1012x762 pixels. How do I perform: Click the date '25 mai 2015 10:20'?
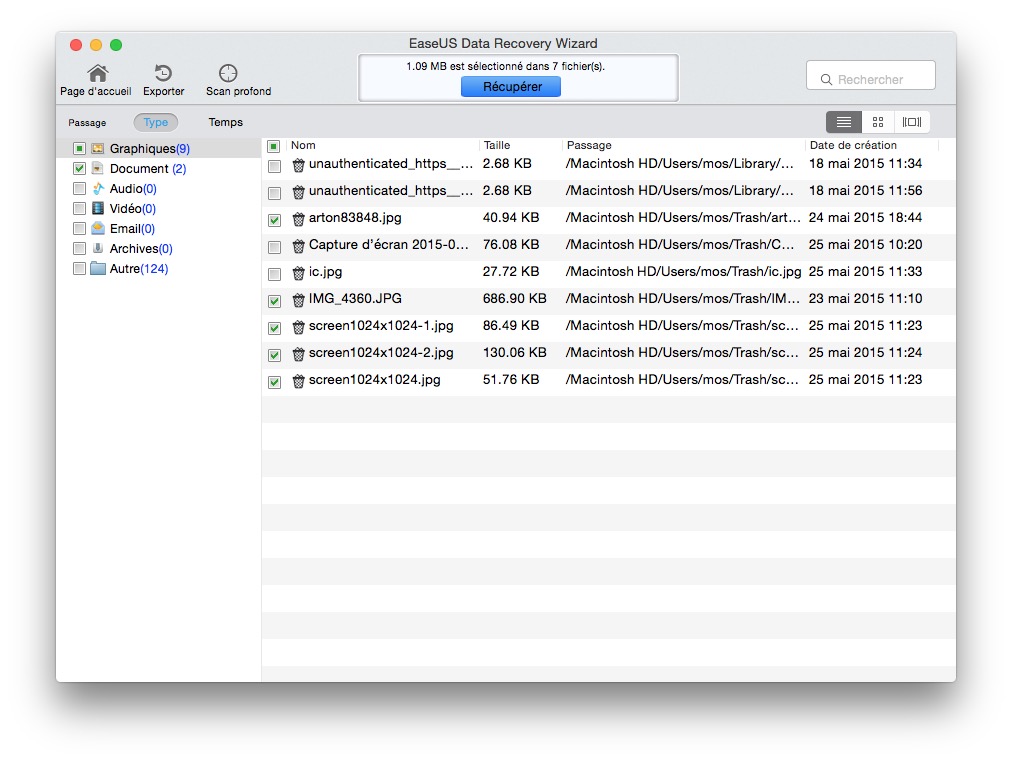tap(865, 245)
